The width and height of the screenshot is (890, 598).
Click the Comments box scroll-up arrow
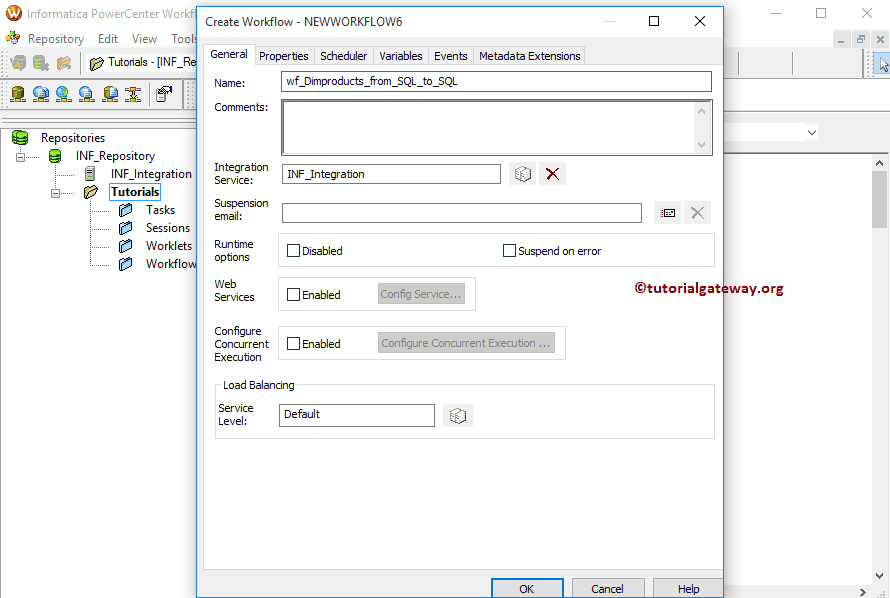[x=702, y=111]
